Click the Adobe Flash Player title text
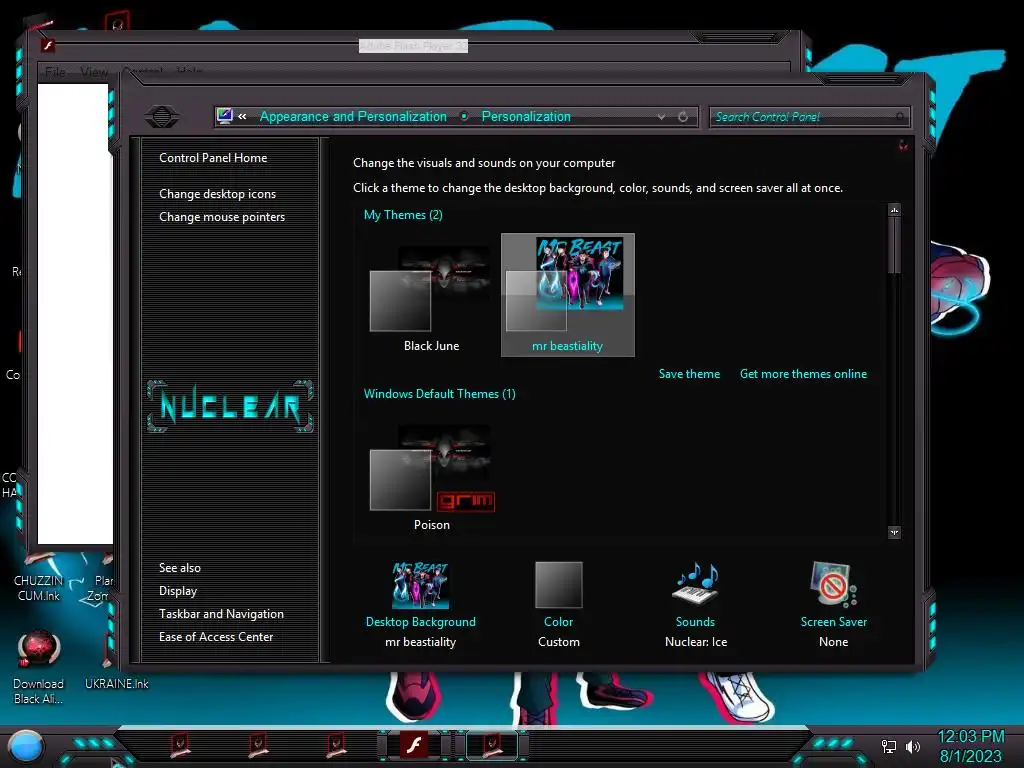The height and width of the screenshot is (768, 1024). pos(413,46)
